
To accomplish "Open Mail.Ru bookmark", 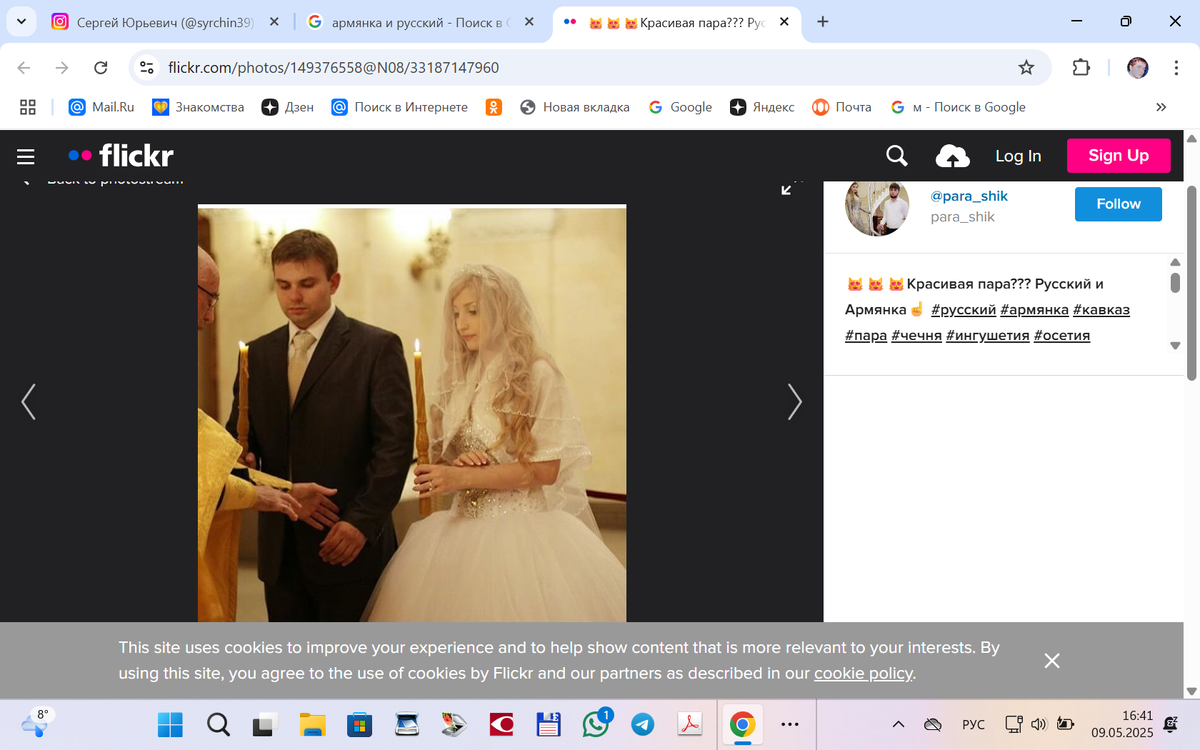I will click(101, 107).
